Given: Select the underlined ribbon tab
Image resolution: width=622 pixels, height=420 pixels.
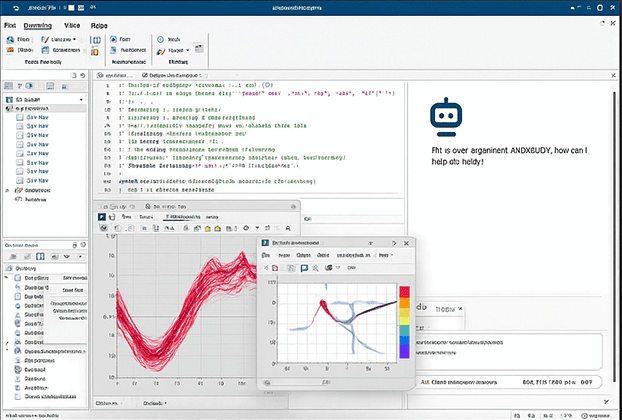Looking at the screenshot, I should click(x=38, y=26).
